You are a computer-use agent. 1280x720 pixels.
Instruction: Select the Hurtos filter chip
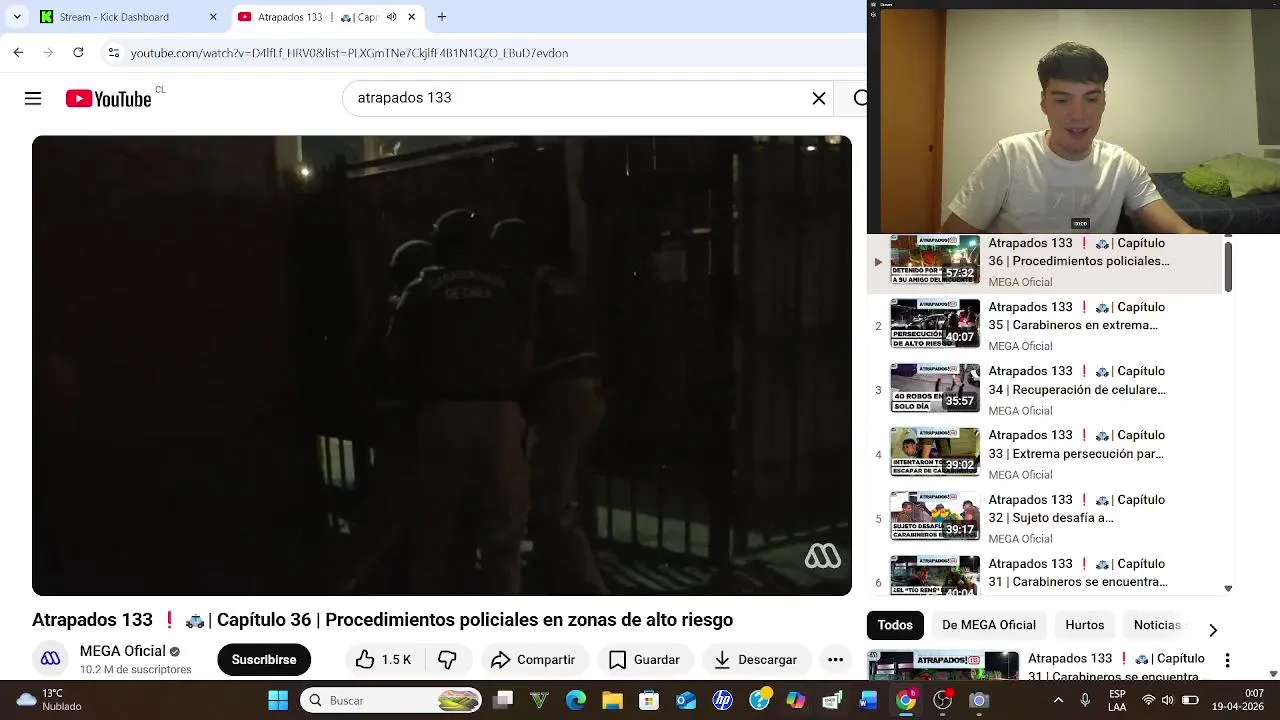pyautogui.click(x=1085, y=625)
